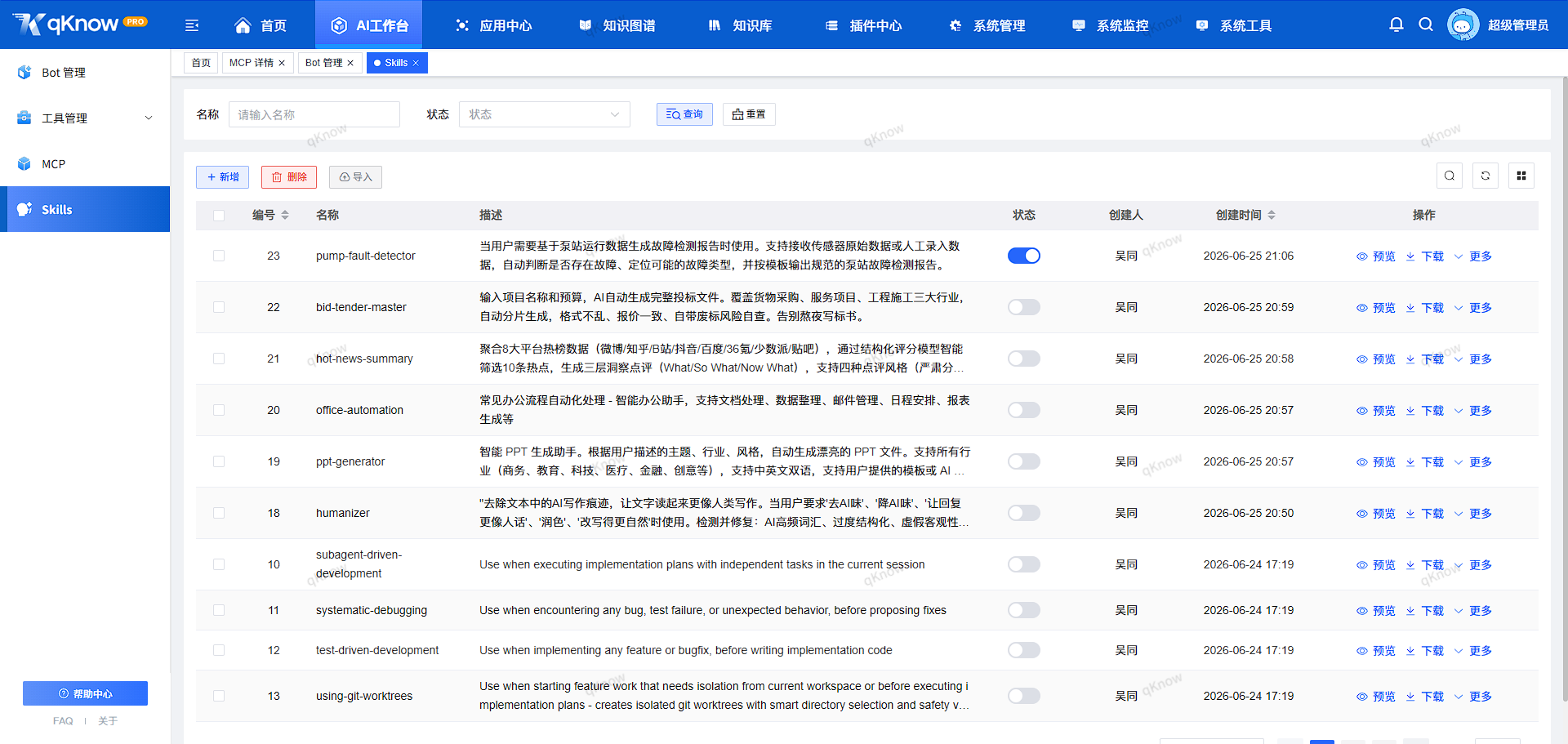
Task: Click the 查询 search button
Action: 684,114
